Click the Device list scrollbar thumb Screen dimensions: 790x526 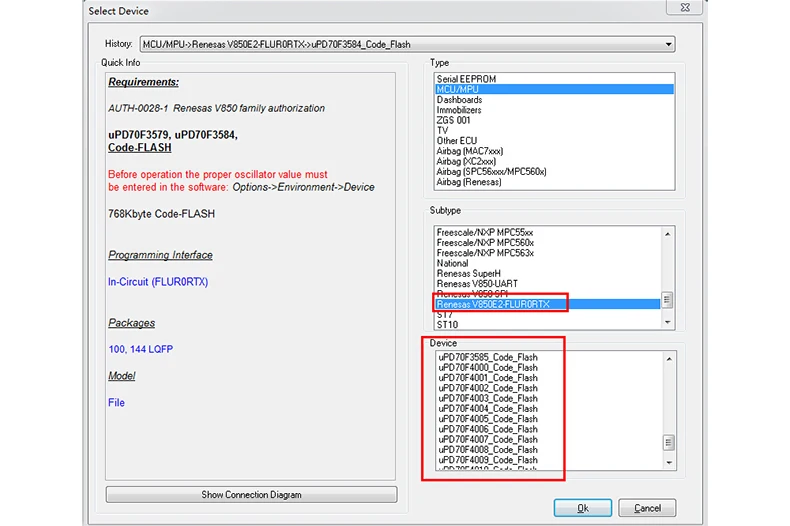[x=669, y=443]
